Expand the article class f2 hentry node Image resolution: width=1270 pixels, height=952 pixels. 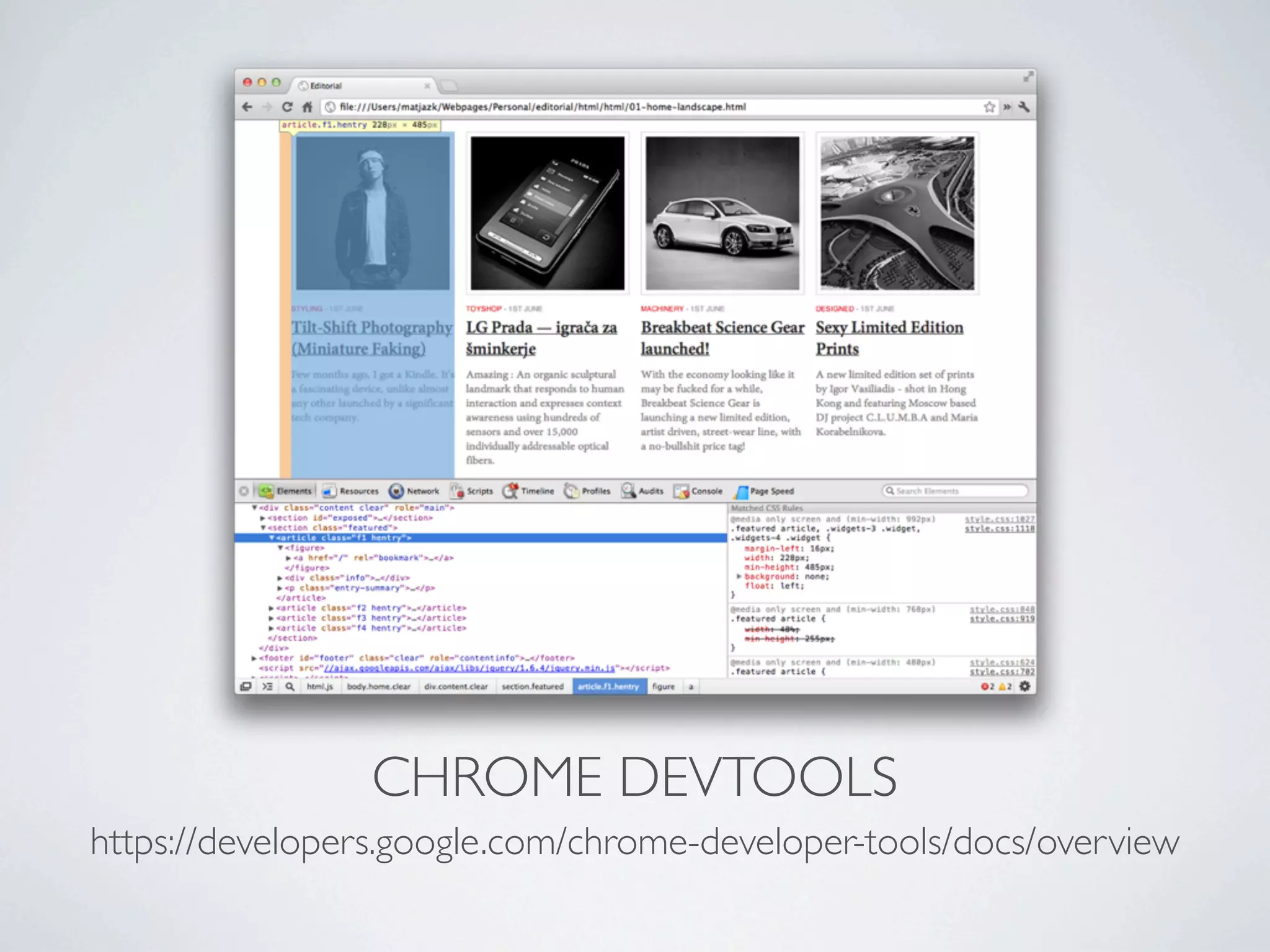click(272, 608)
